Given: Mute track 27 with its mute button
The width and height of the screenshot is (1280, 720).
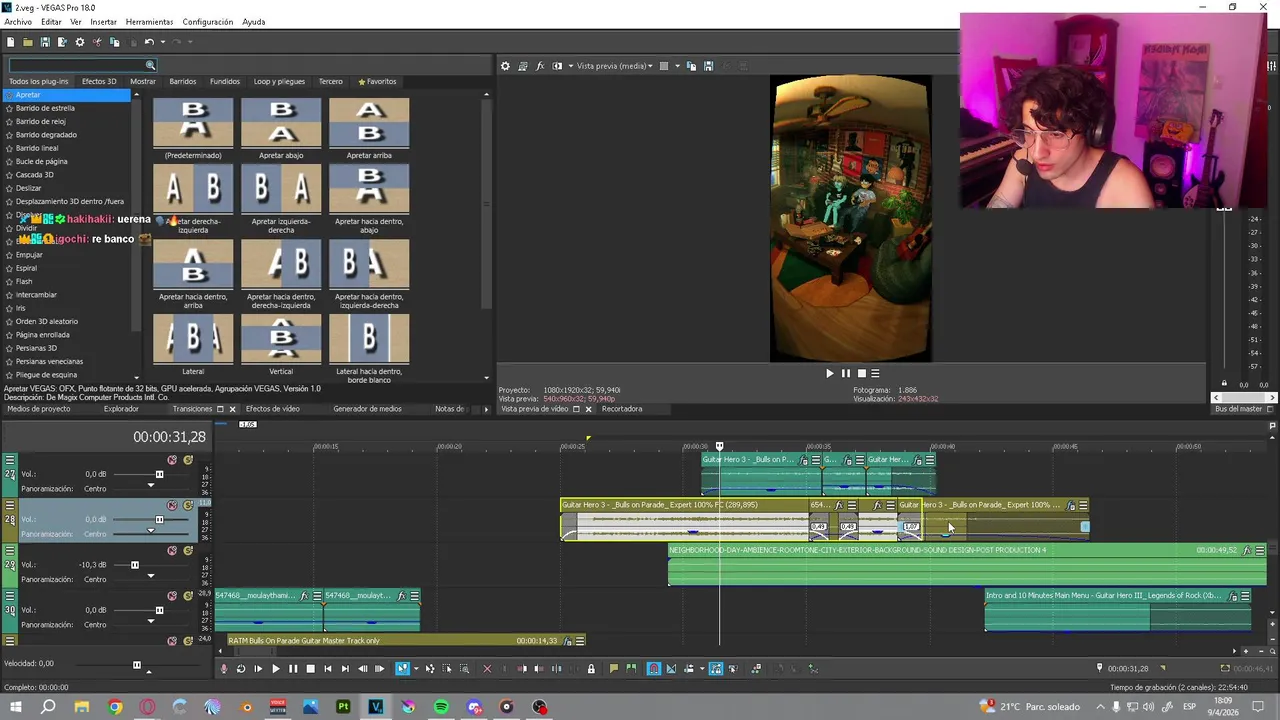Looking at the screenshot, I should point(172,460).
